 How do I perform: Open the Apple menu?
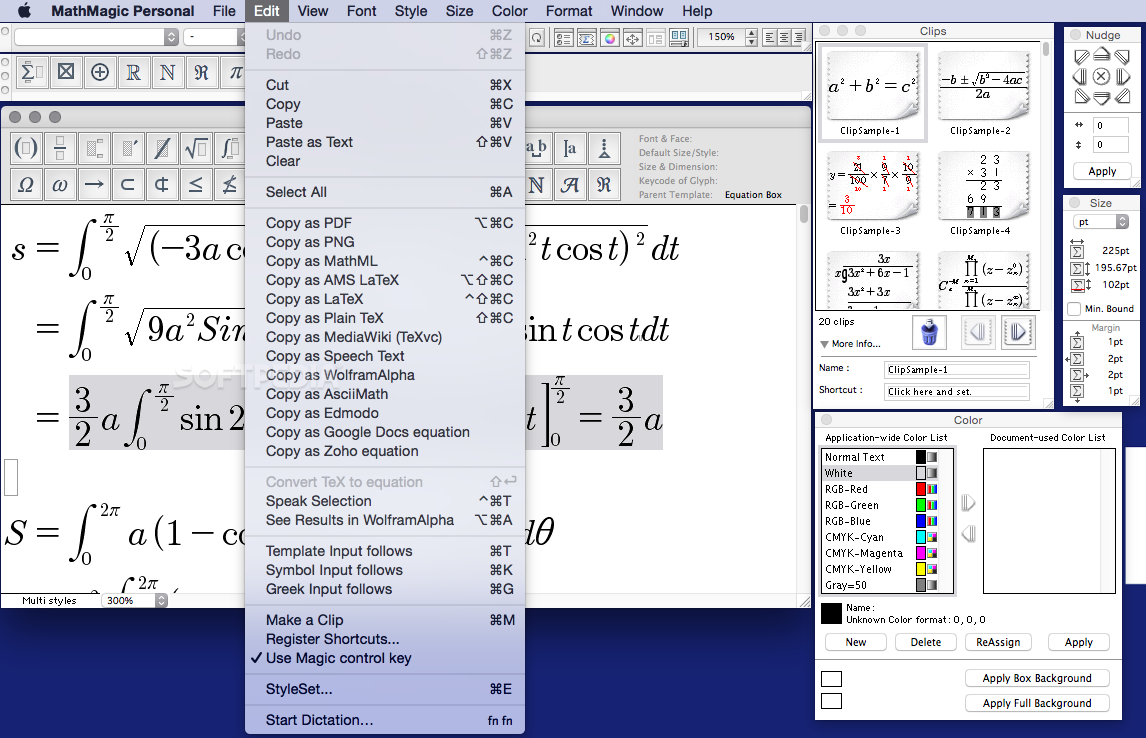(x=24, y=11)
